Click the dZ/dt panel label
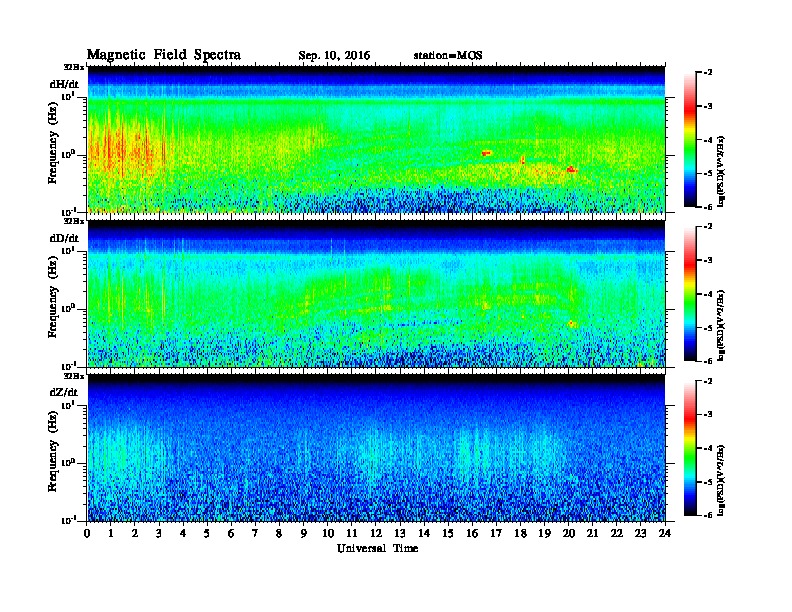The height and width of the screenshot is (612, 792). click(64, 392)
